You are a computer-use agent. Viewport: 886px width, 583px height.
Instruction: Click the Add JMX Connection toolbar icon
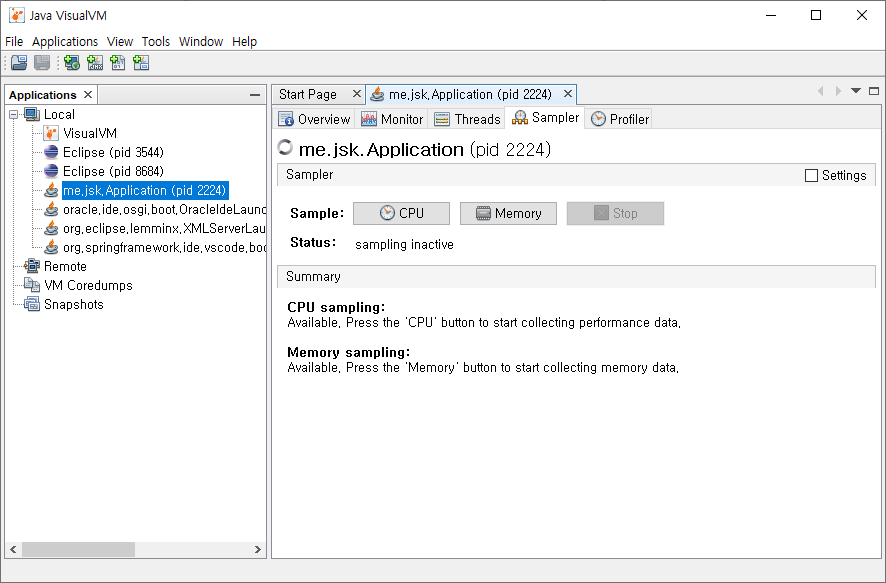(x=95, y=63)
